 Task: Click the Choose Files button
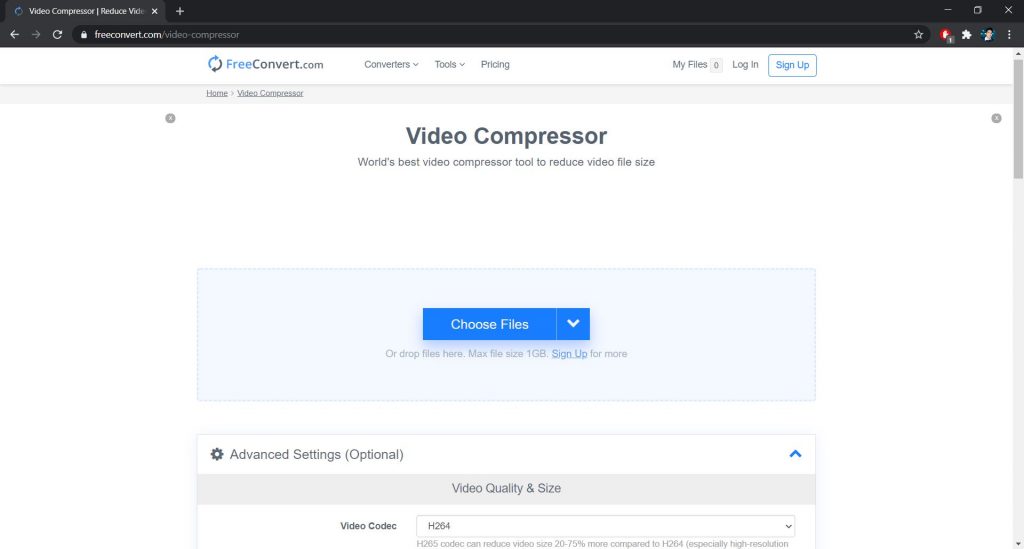489,324
